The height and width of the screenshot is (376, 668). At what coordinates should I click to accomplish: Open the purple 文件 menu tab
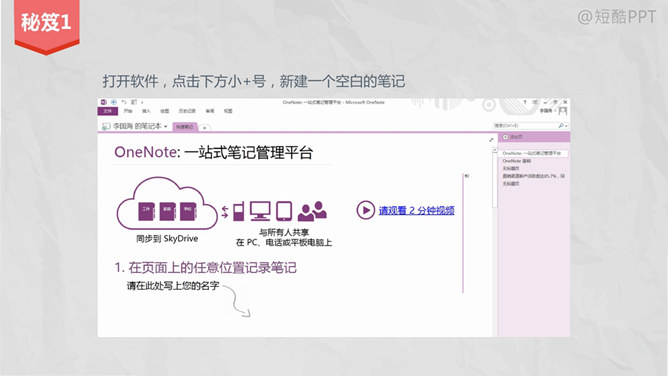pyautogui.click(x=108, y=111)
